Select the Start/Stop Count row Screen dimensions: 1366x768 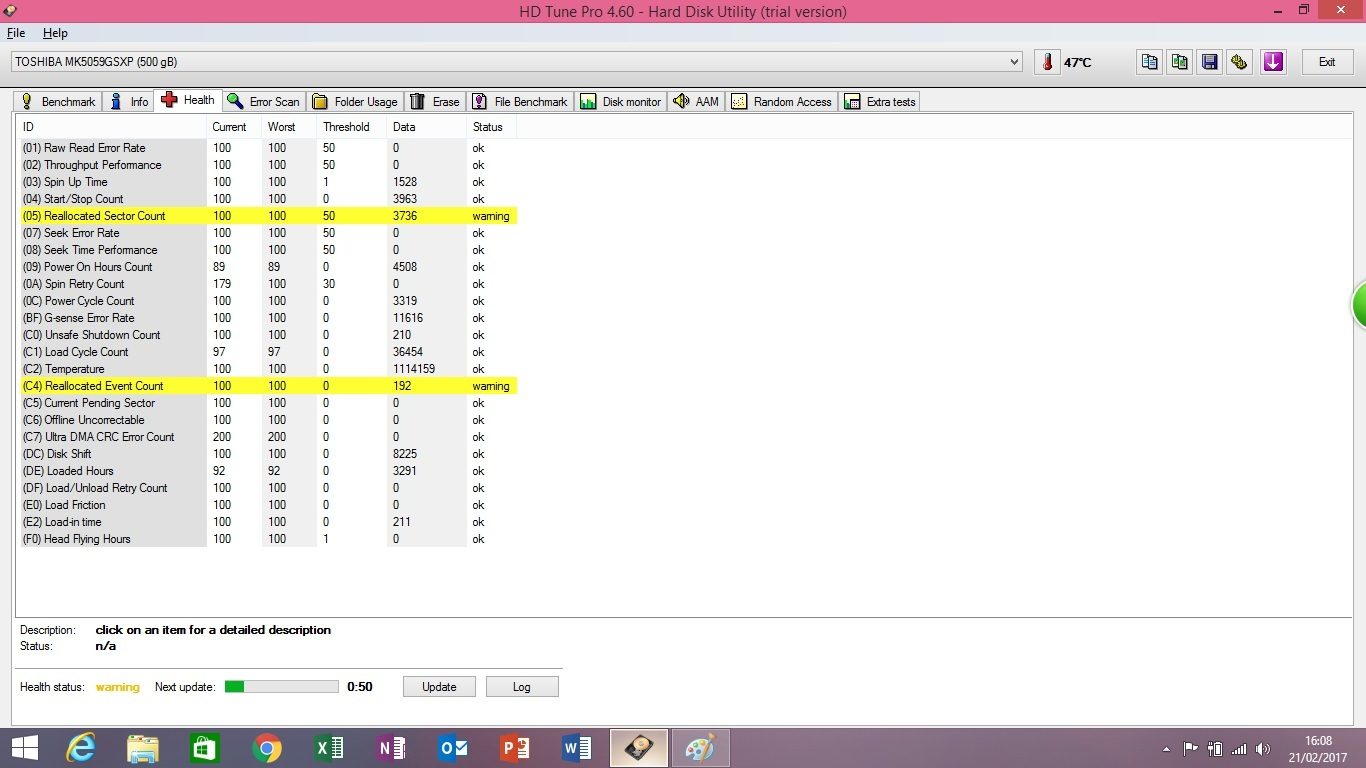pos(268,199)
